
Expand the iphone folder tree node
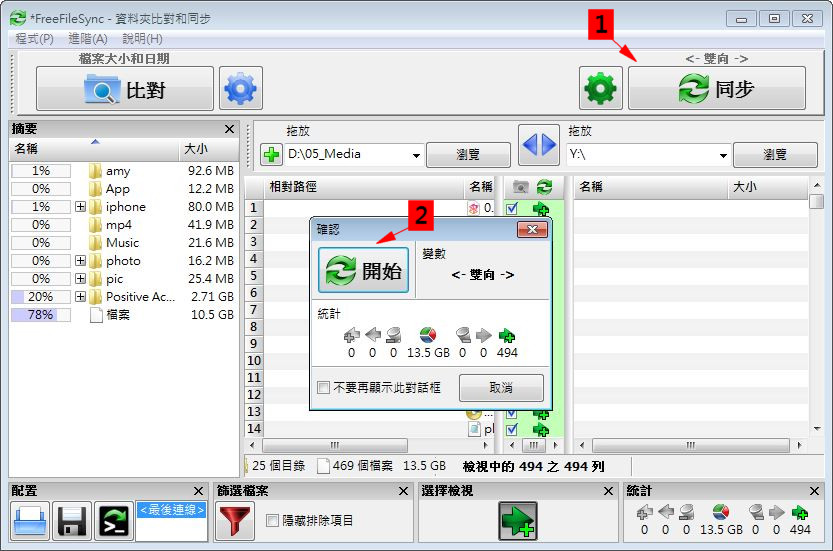[x=80, y=207]
